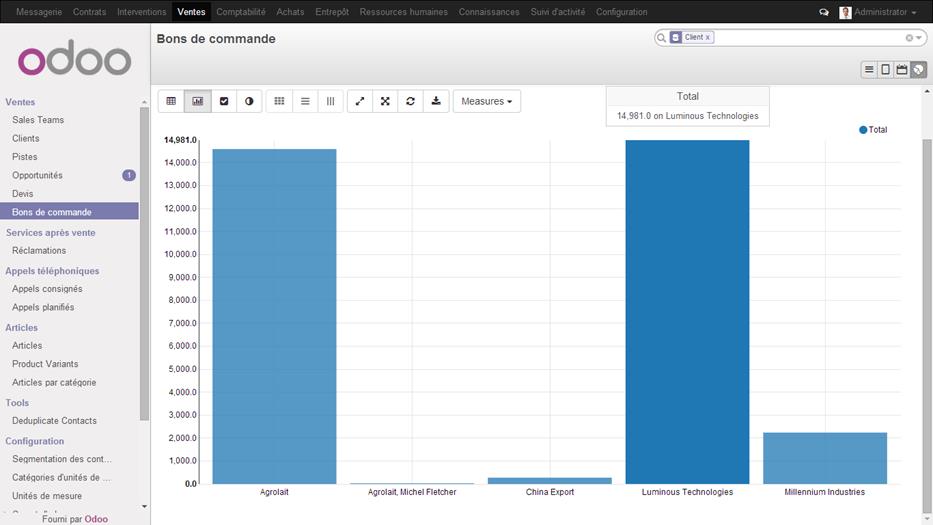Open Appels consignés in sidebar
The height and width of the screenshot is (525, 933).
click(47, 289)
